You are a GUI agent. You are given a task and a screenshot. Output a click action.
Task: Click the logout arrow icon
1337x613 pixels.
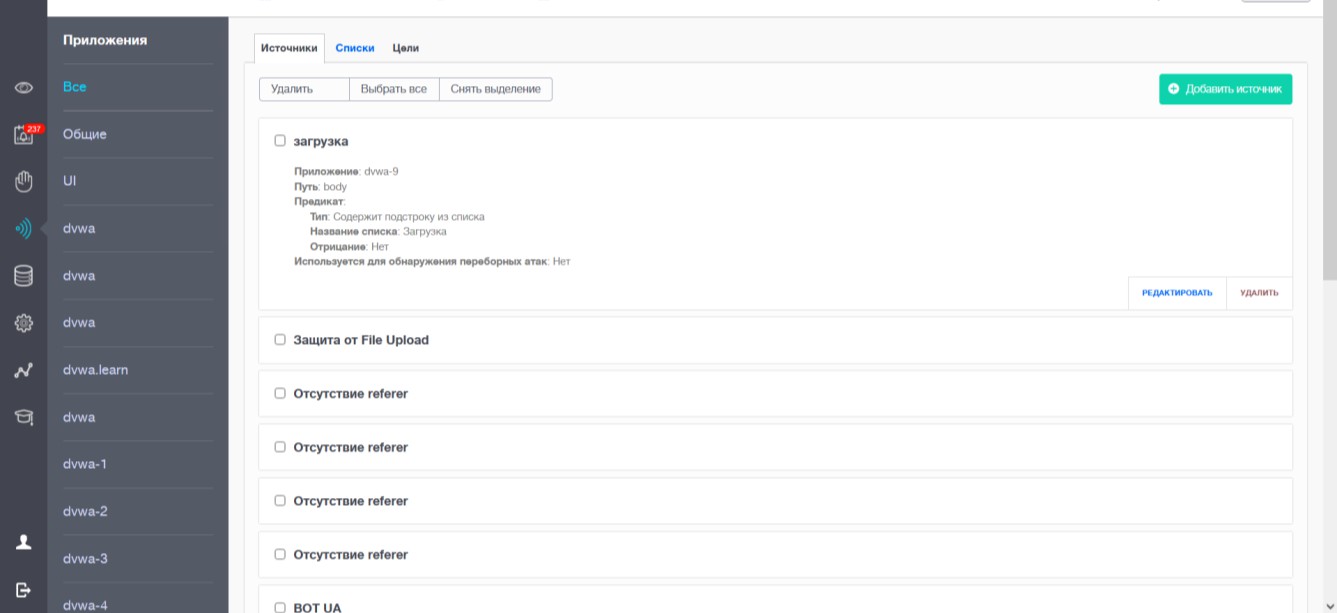point(24,589)
